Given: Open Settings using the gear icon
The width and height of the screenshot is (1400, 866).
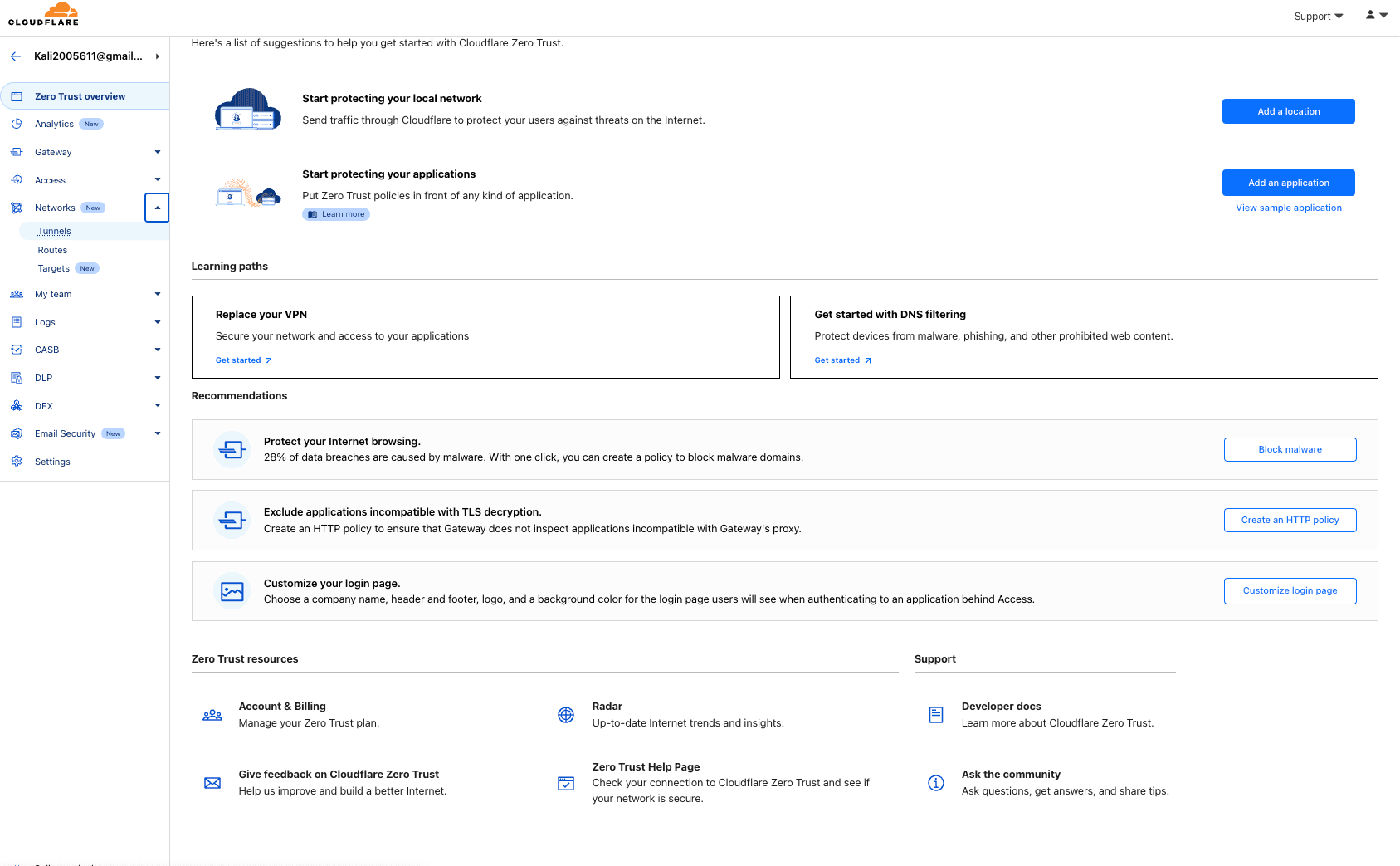Looking at the screenshot, I should coord(17,461).
